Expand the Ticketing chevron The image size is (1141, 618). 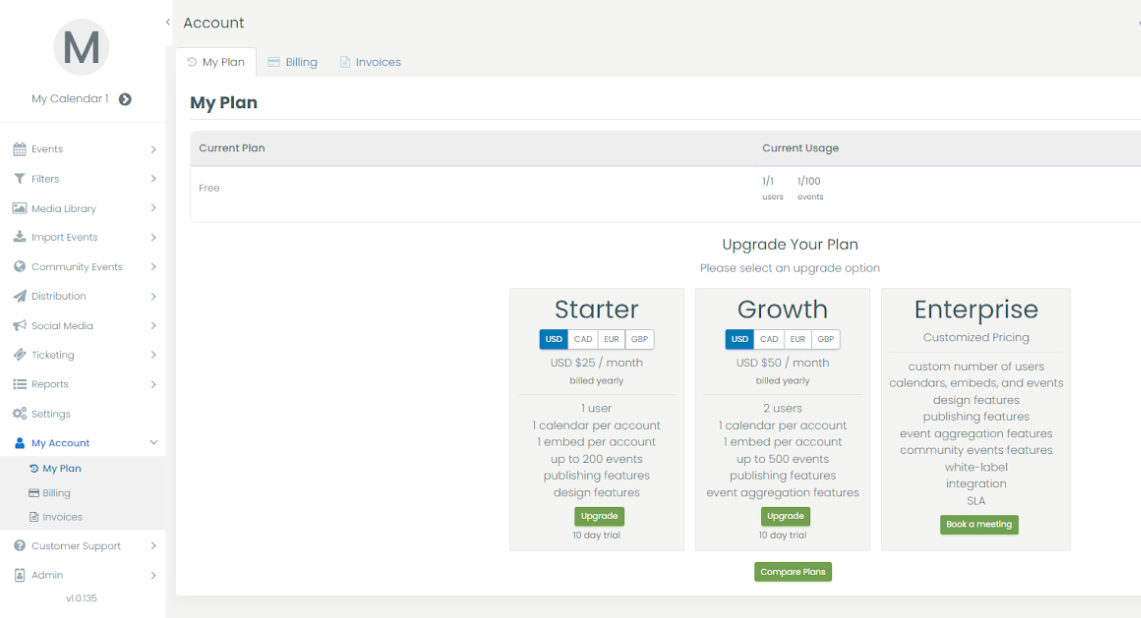[x=154, y=354]
